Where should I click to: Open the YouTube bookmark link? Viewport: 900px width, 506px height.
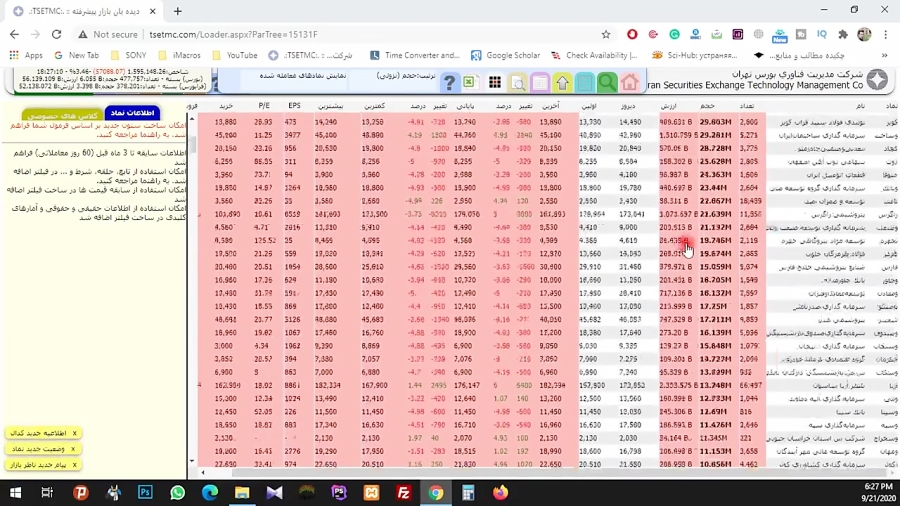tap(241, 56)
